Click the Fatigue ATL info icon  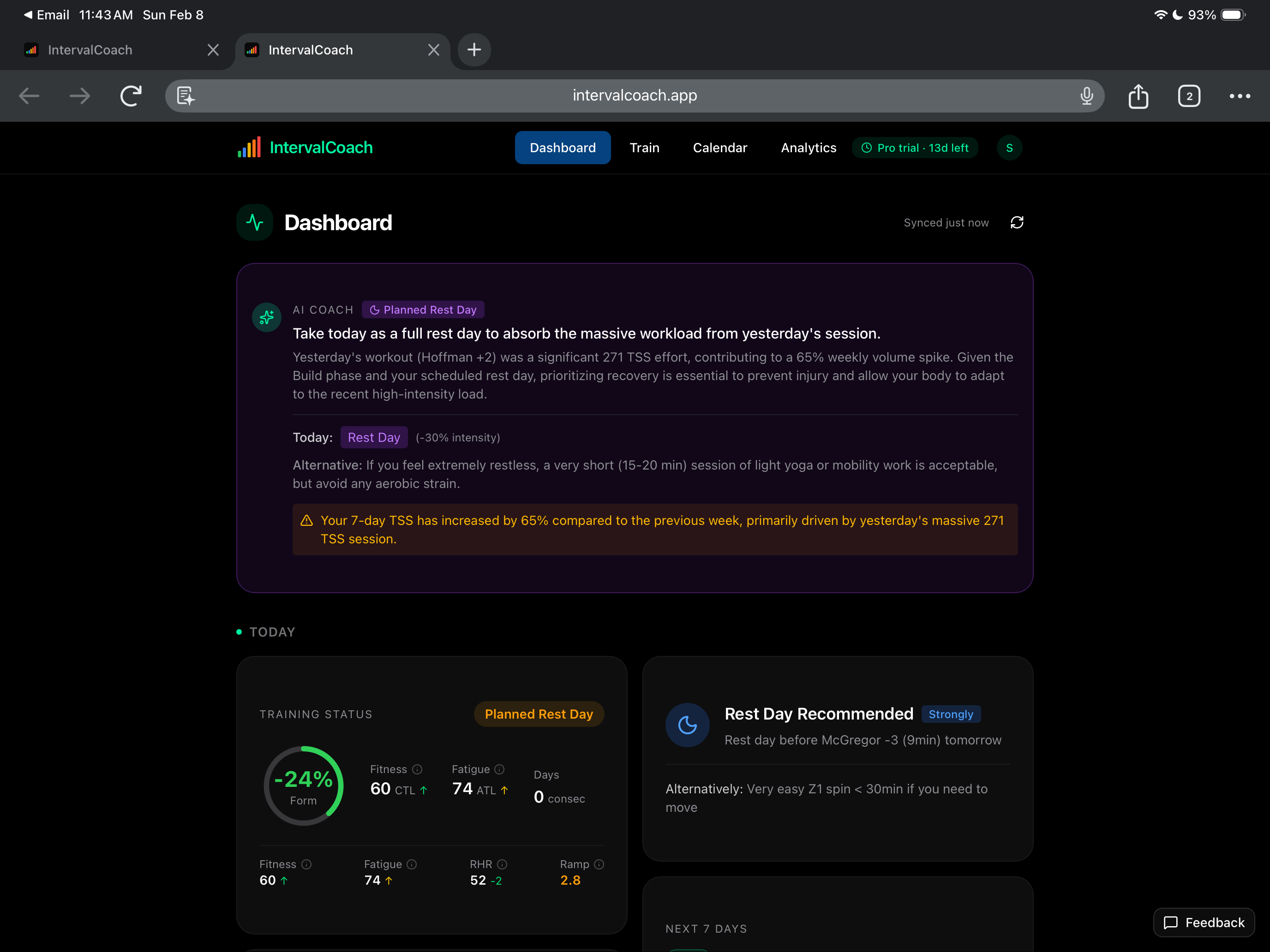[x=499, y=769]
